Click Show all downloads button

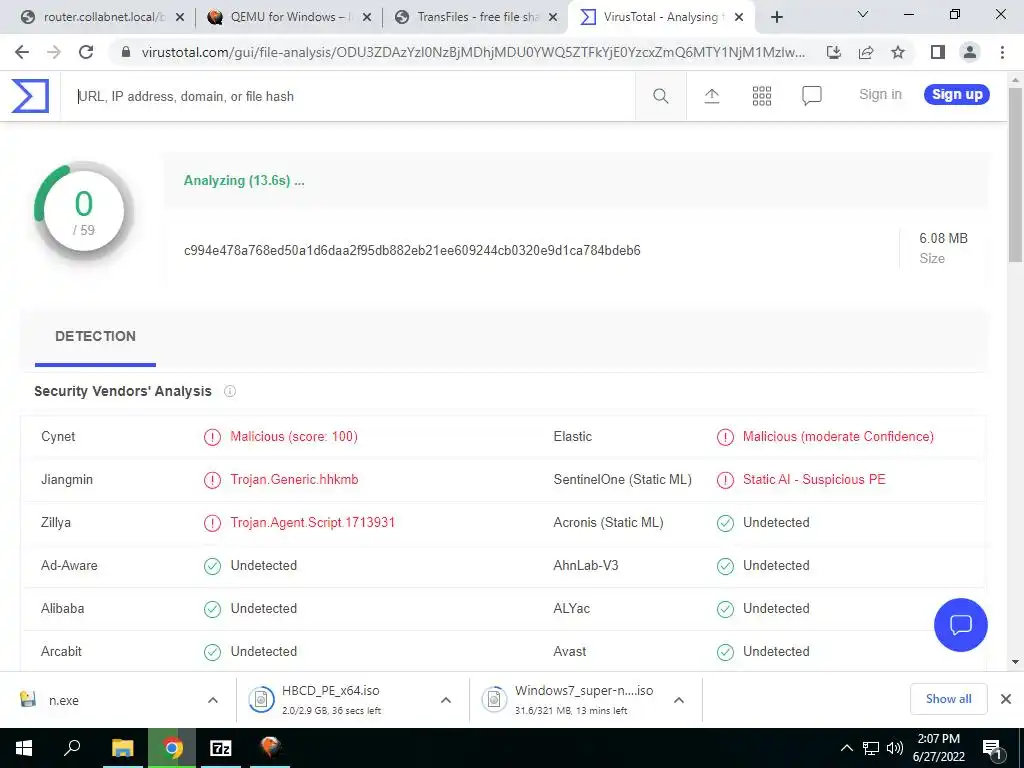coord(948,699)
